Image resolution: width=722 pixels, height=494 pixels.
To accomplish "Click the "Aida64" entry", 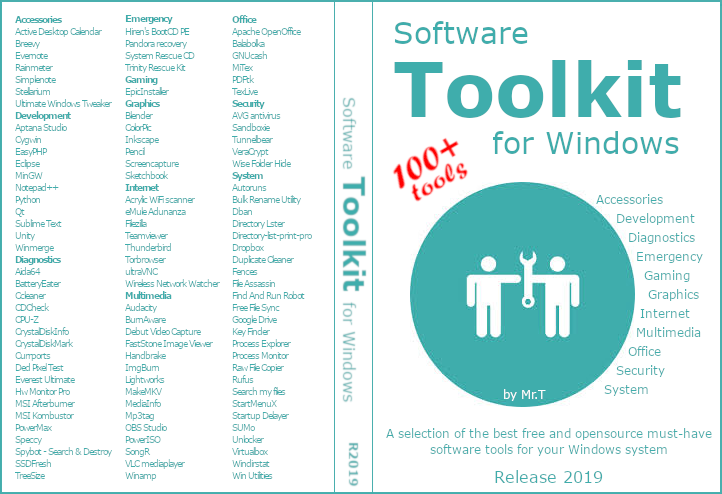I will pos(28,272).
